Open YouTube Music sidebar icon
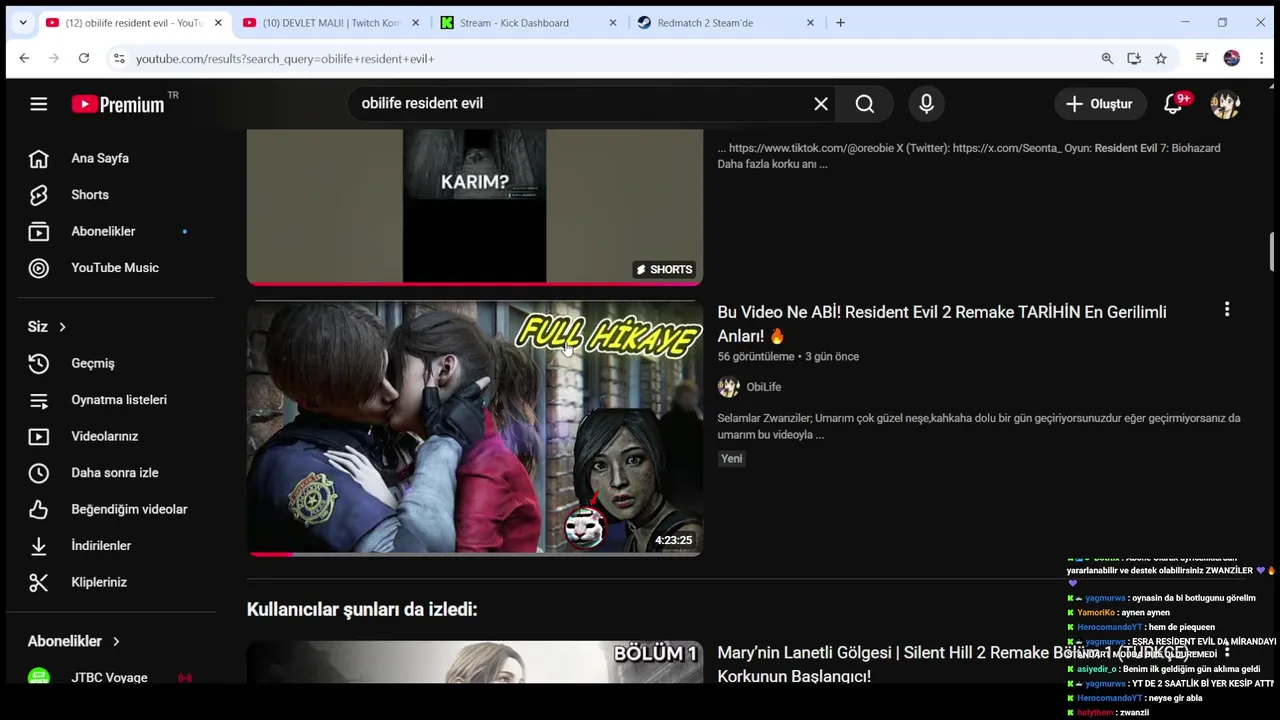The image size is (1280, 720). point(38,268)
